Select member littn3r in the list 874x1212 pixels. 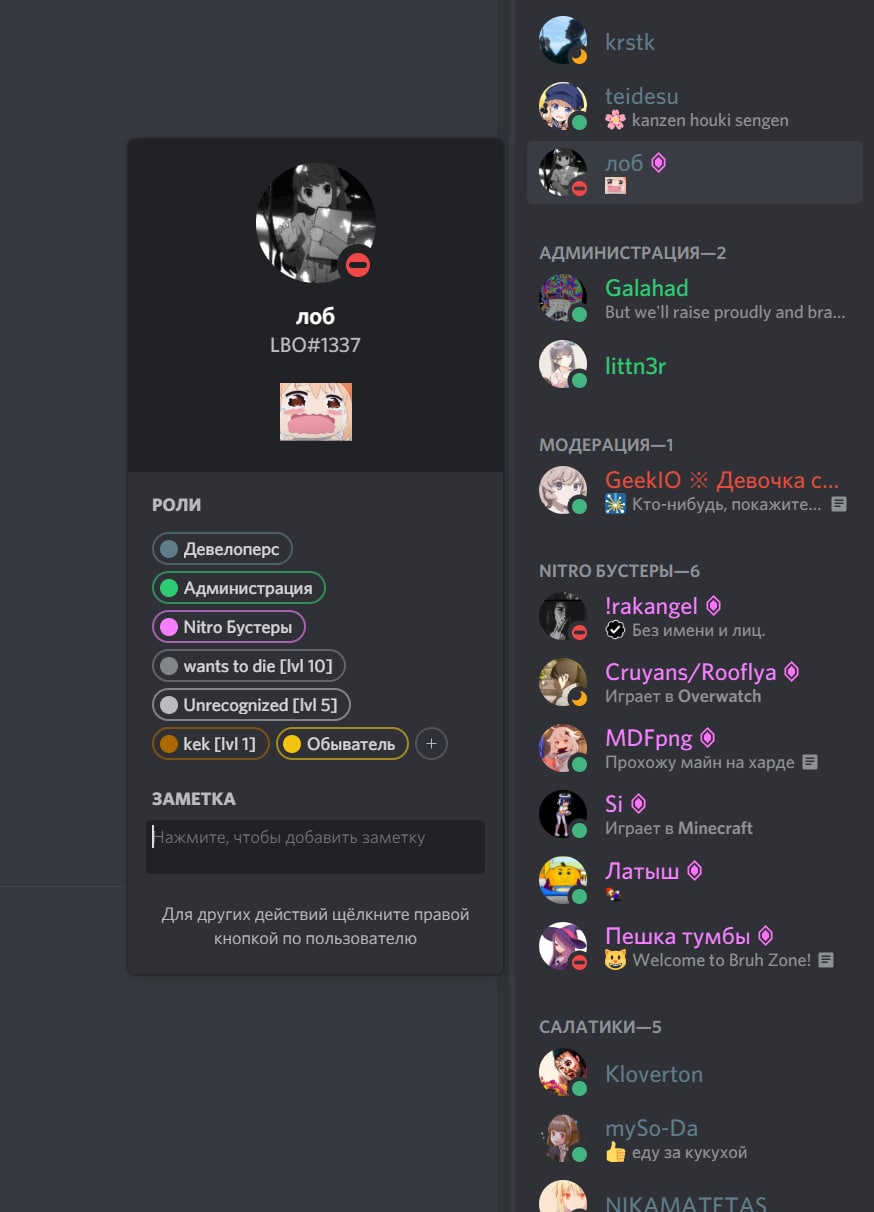pyautogui.click(x=695, y=365)
